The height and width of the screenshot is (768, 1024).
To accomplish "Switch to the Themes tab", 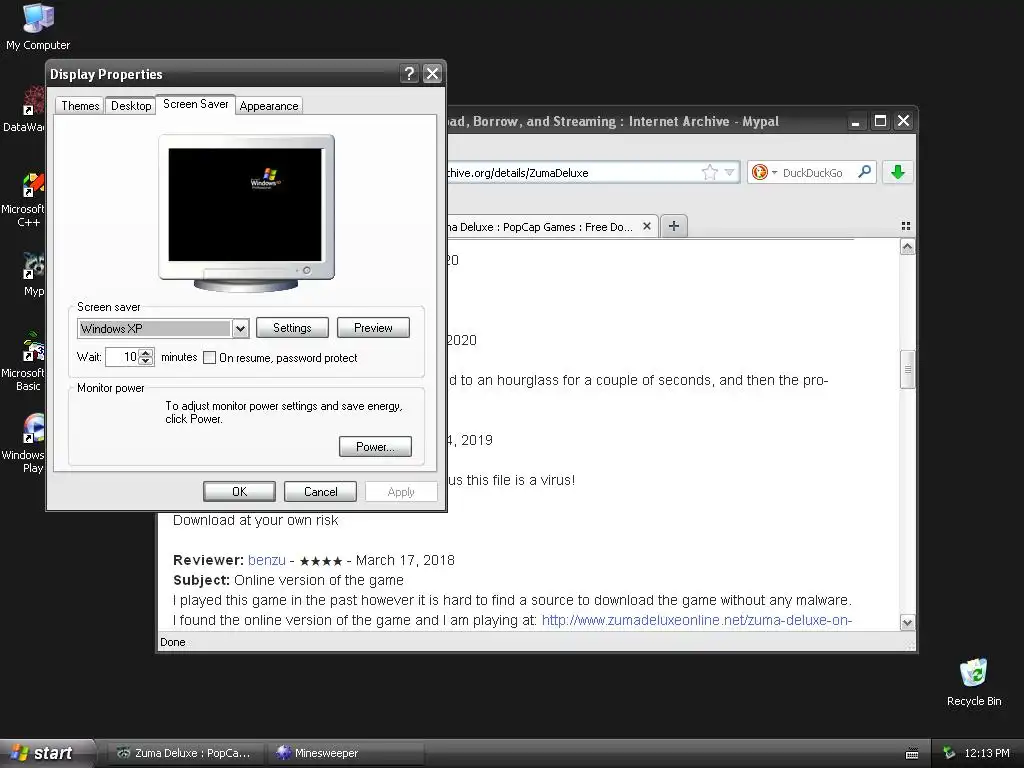I will tap(80, 106).
